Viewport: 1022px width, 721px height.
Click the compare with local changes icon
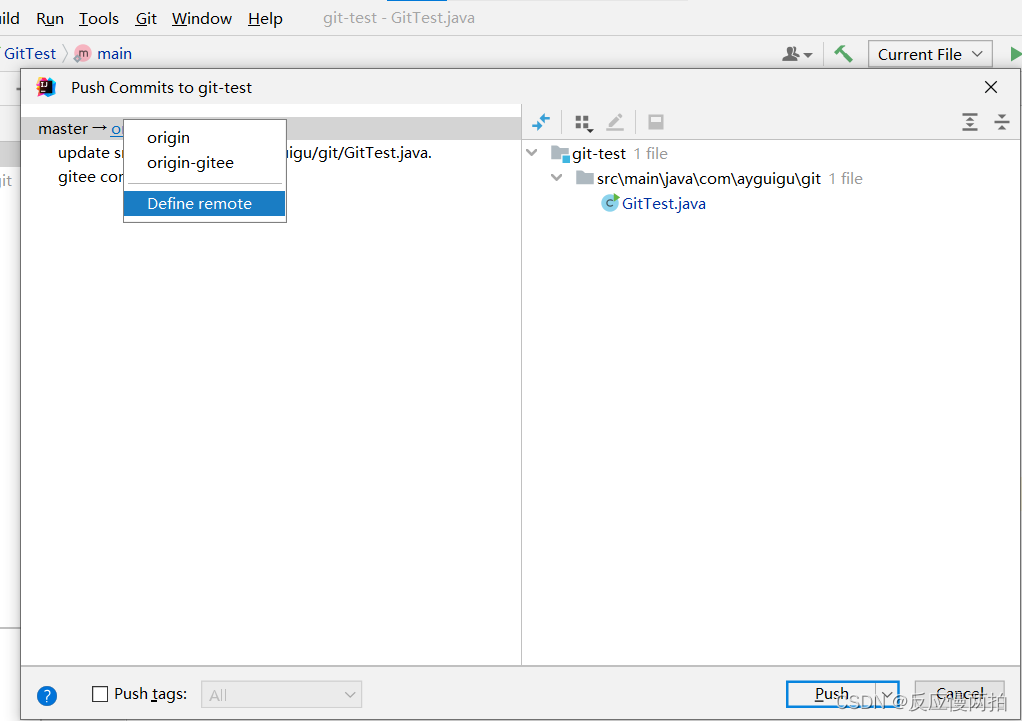pyautogui.click(x=541, y=122)
